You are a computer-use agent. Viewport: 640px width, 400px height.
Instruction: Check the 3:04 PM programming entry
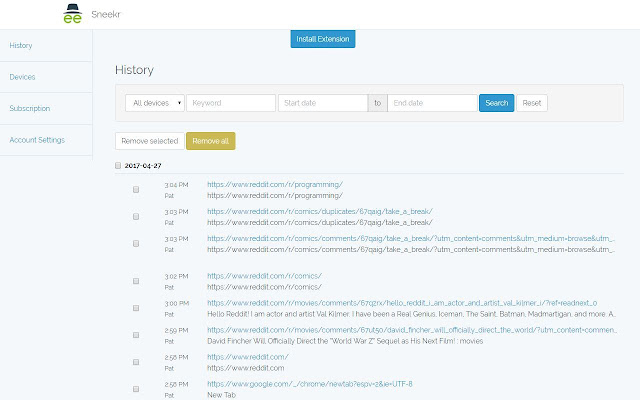pos(136,189)
